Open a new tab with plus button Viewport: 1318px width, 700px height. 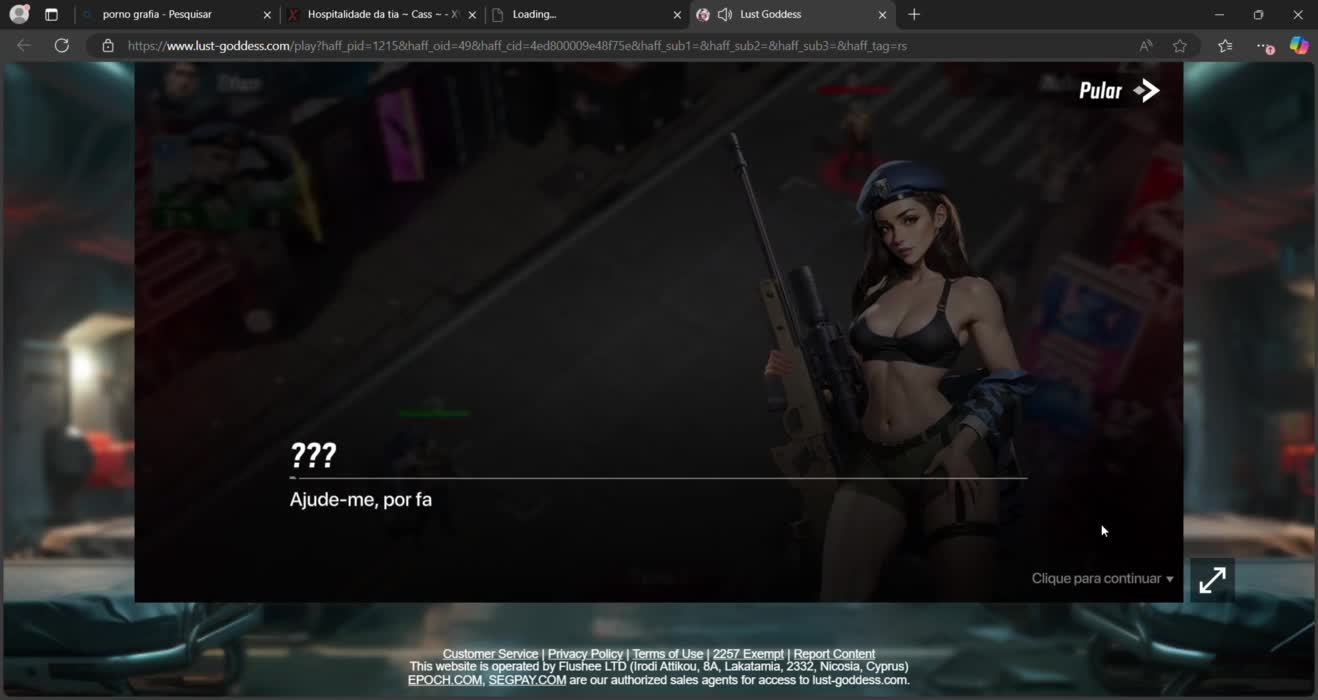point(914,15)
